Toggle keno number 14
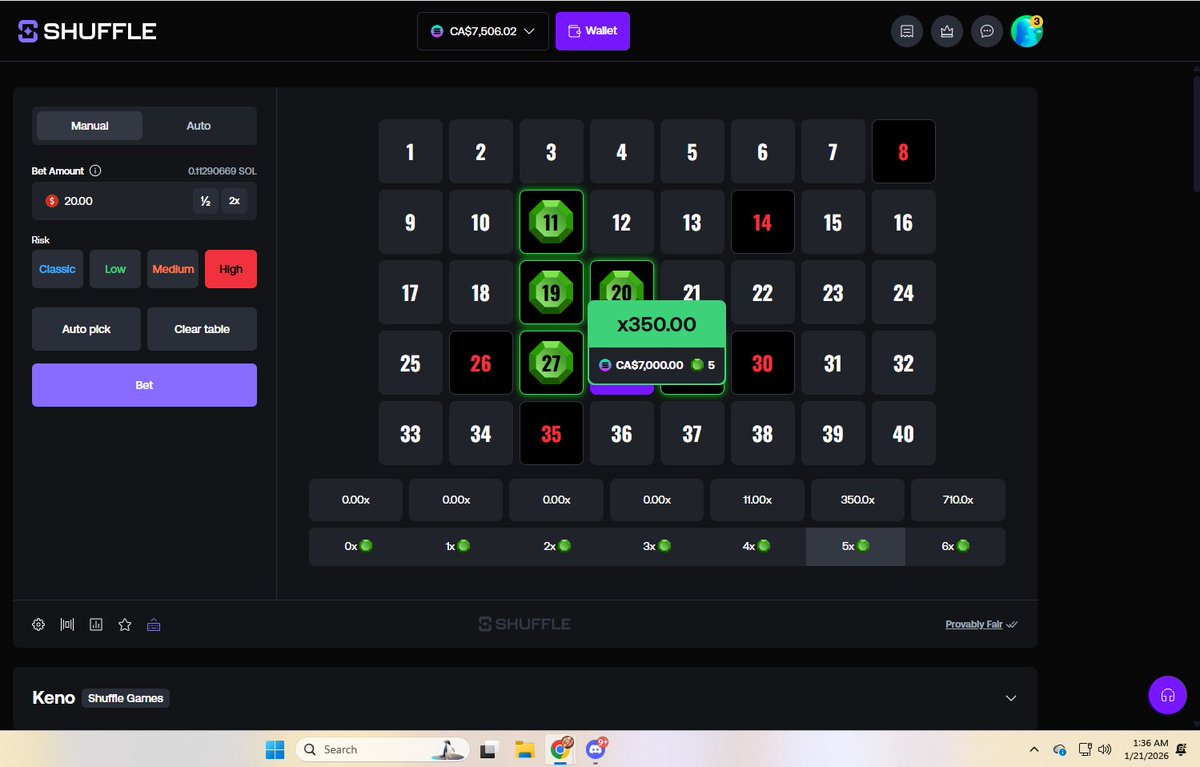The image size is (1200, 767). click(x=762, y=222)
